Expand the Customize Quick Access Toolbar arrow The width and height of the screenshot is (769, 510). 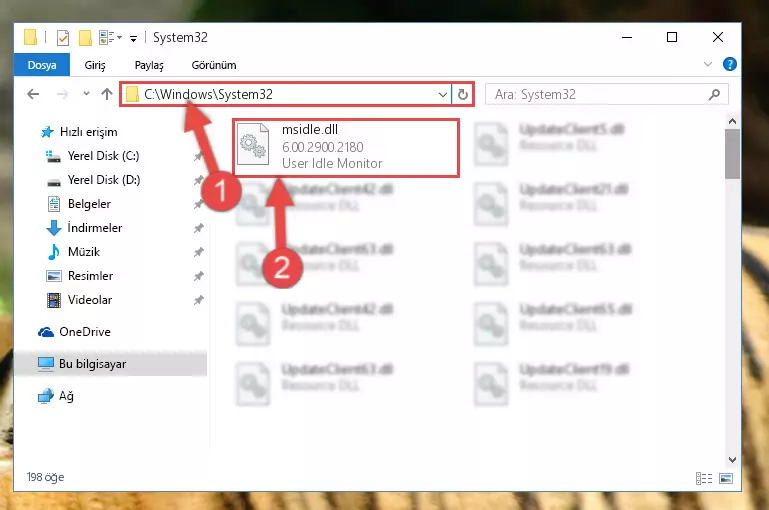[133, 38]
